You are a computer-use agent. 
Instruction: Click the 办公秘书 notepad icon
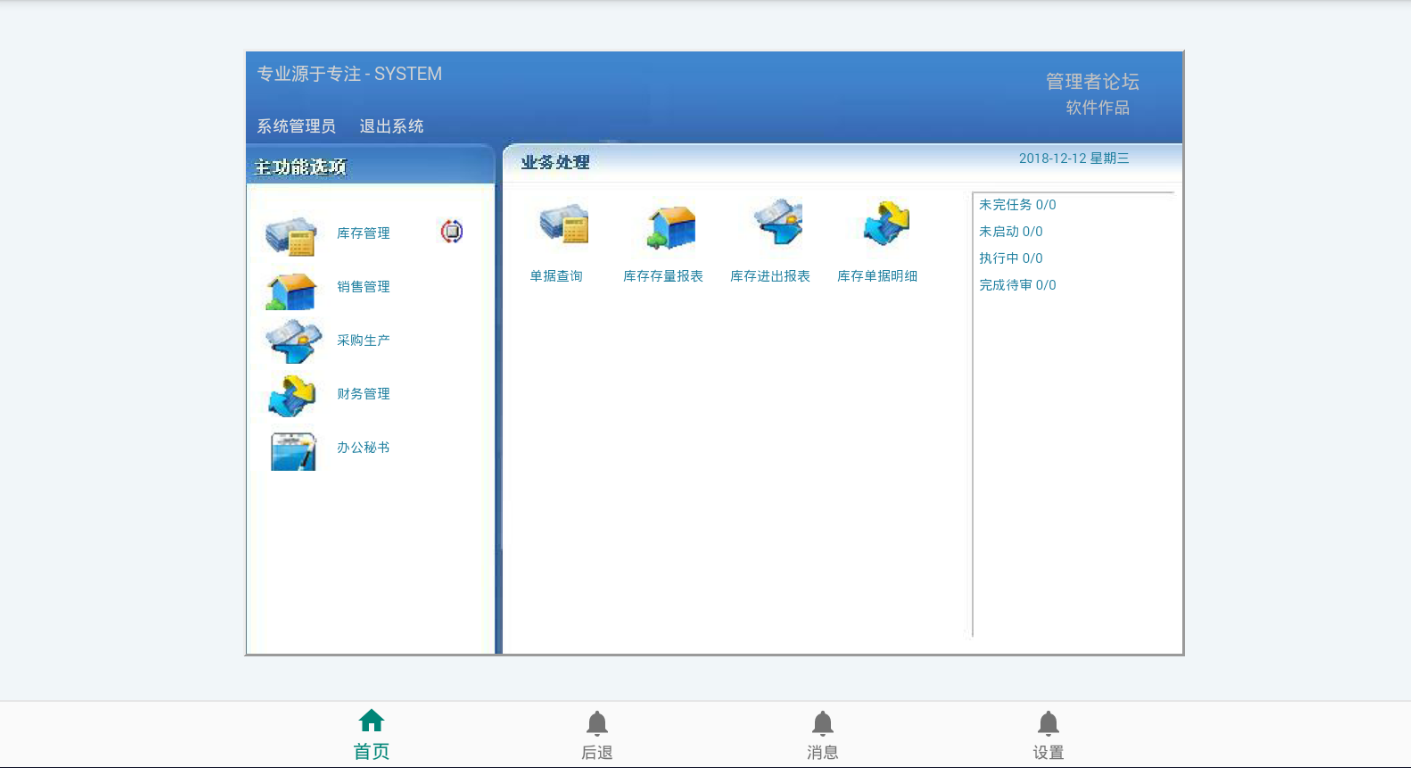pos(293,451)
